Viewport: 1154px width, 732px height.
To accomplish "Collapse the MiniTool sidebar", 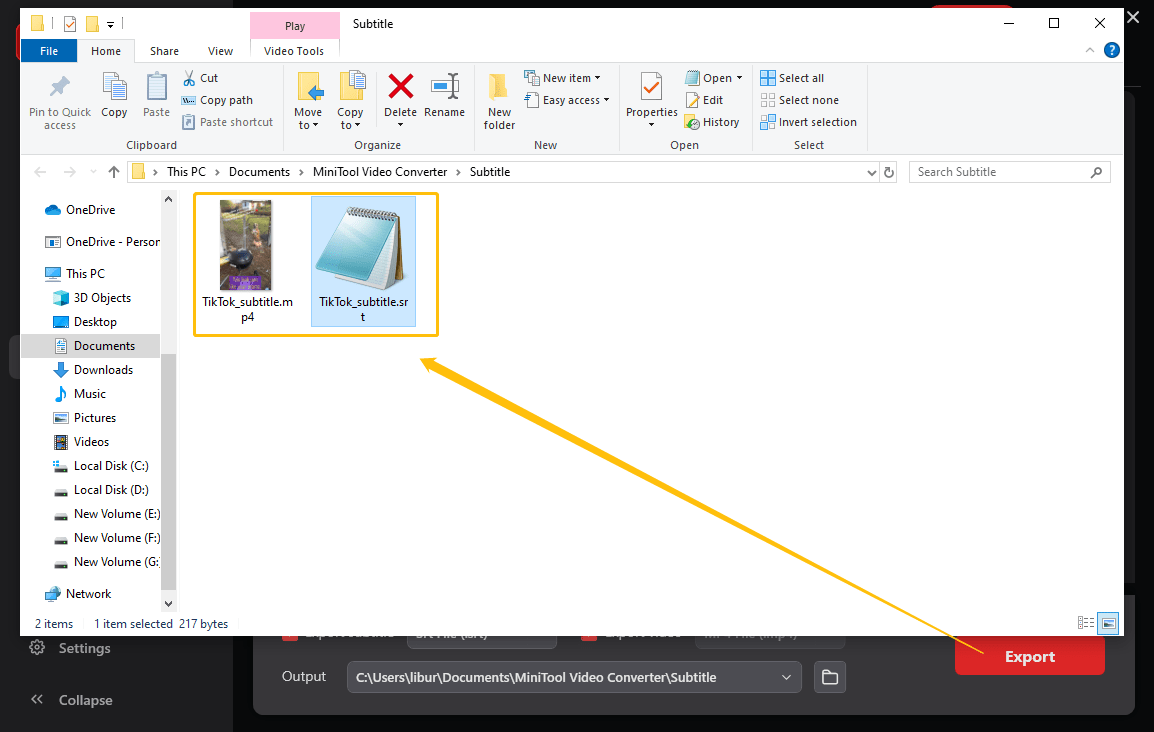I will click(x=71, y=700).
